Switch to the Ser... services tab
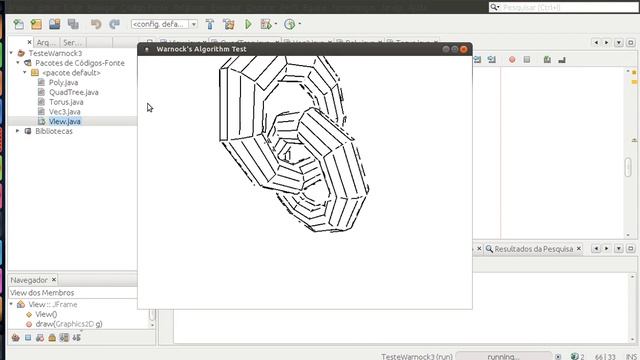Screen dimensions: 640x360 point(72,42)
